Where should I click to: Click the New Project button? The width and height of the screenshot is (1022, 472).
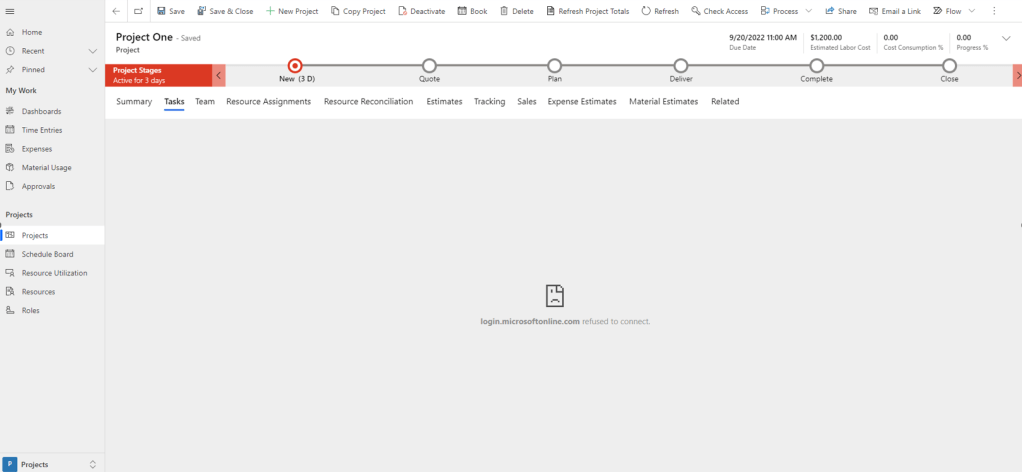(292, 11)
